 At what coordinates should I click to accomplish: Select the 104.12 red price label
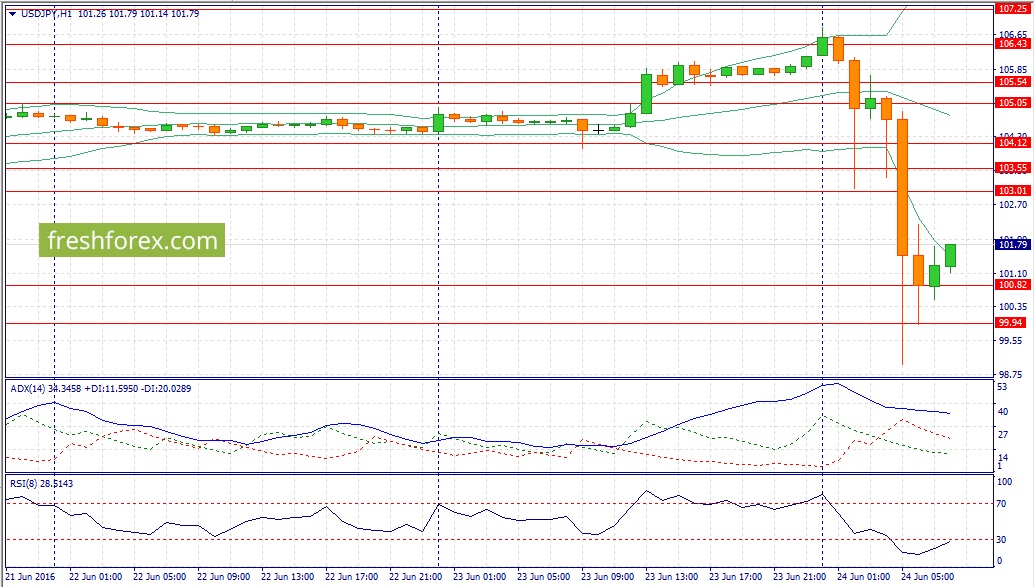pos(1013,143)
